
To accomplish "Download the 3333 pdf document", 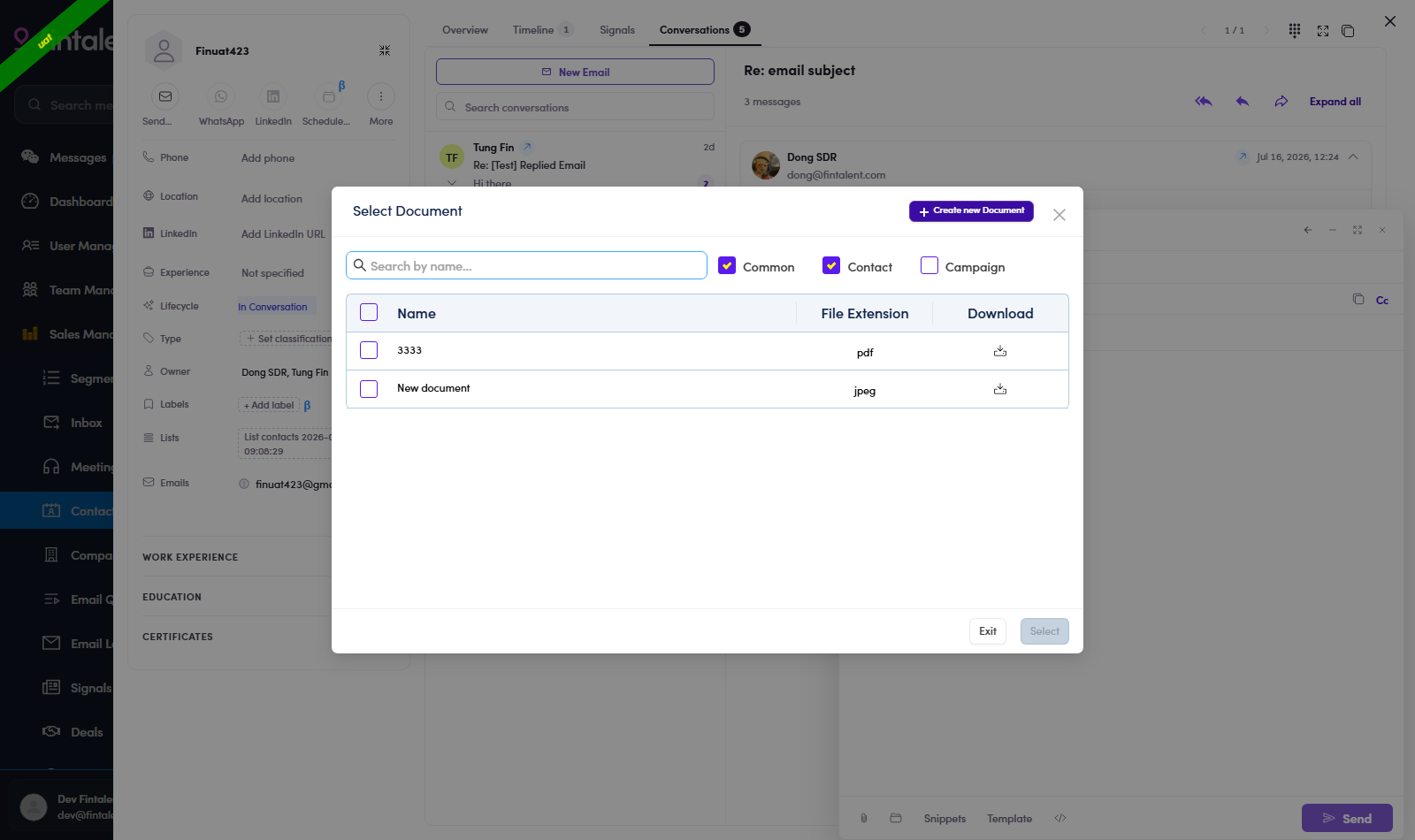I will [1000, 351].
